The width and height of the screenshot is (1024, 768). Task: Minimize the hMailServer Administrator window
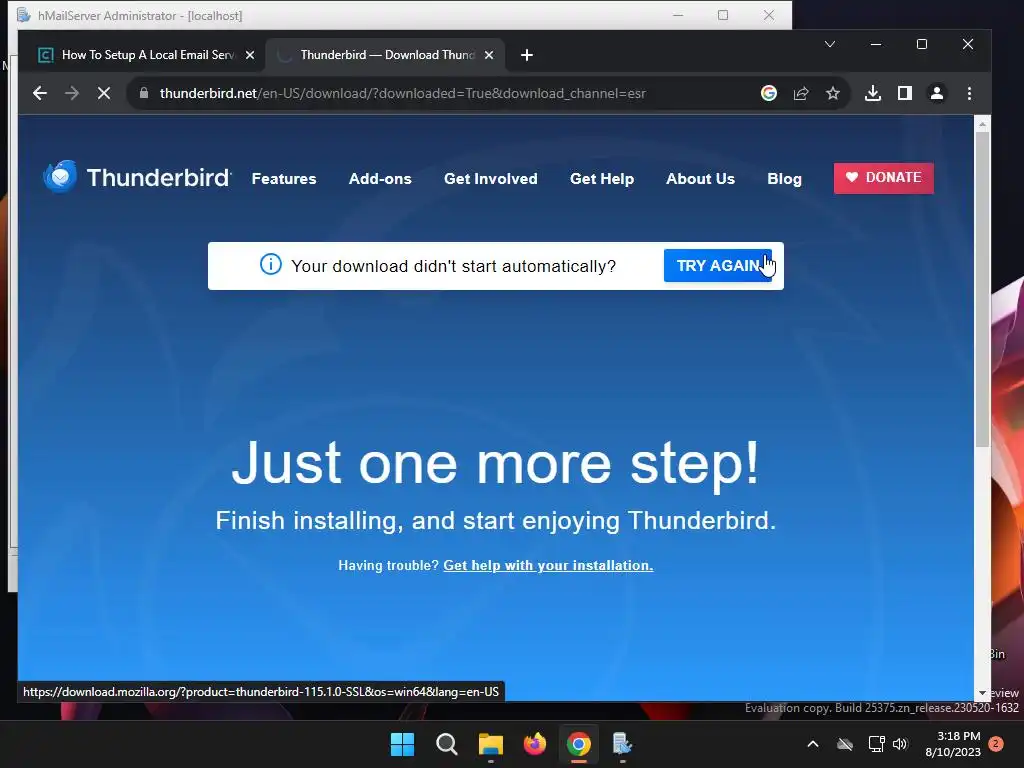[678, 15]
